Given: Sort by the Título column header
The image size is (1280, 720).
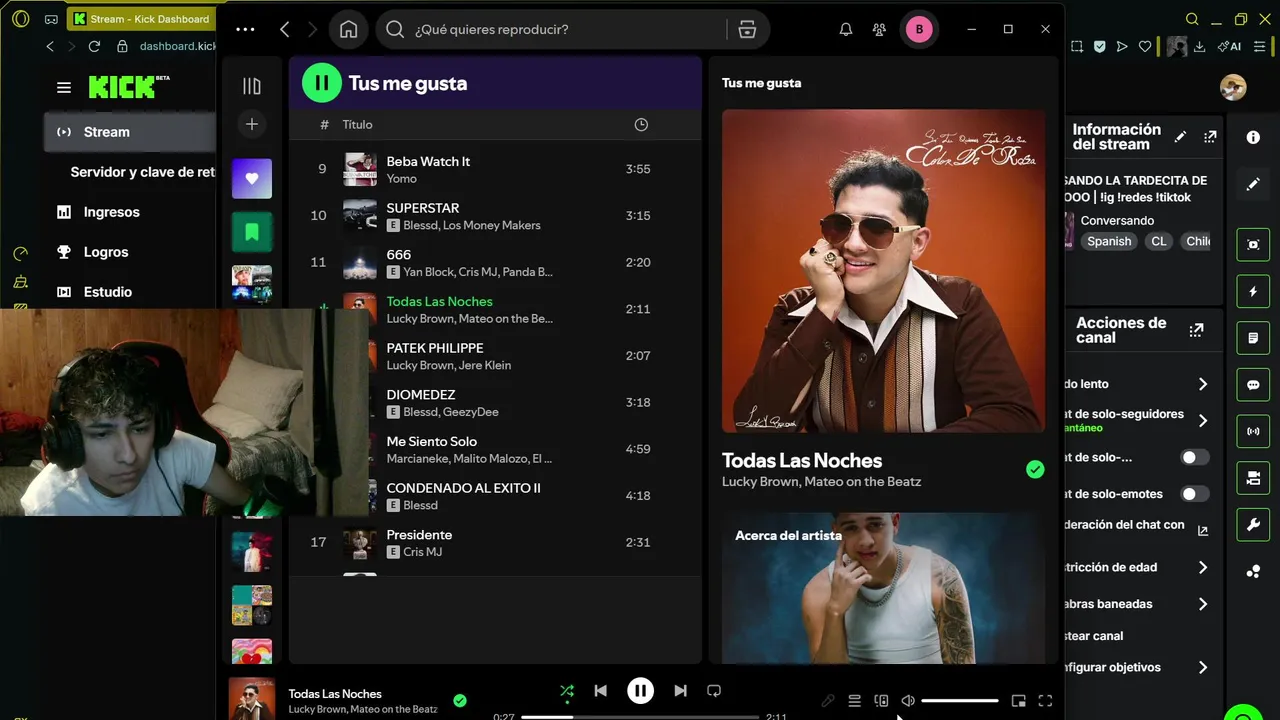Looking at the screenshot, I should coord(357,124).
